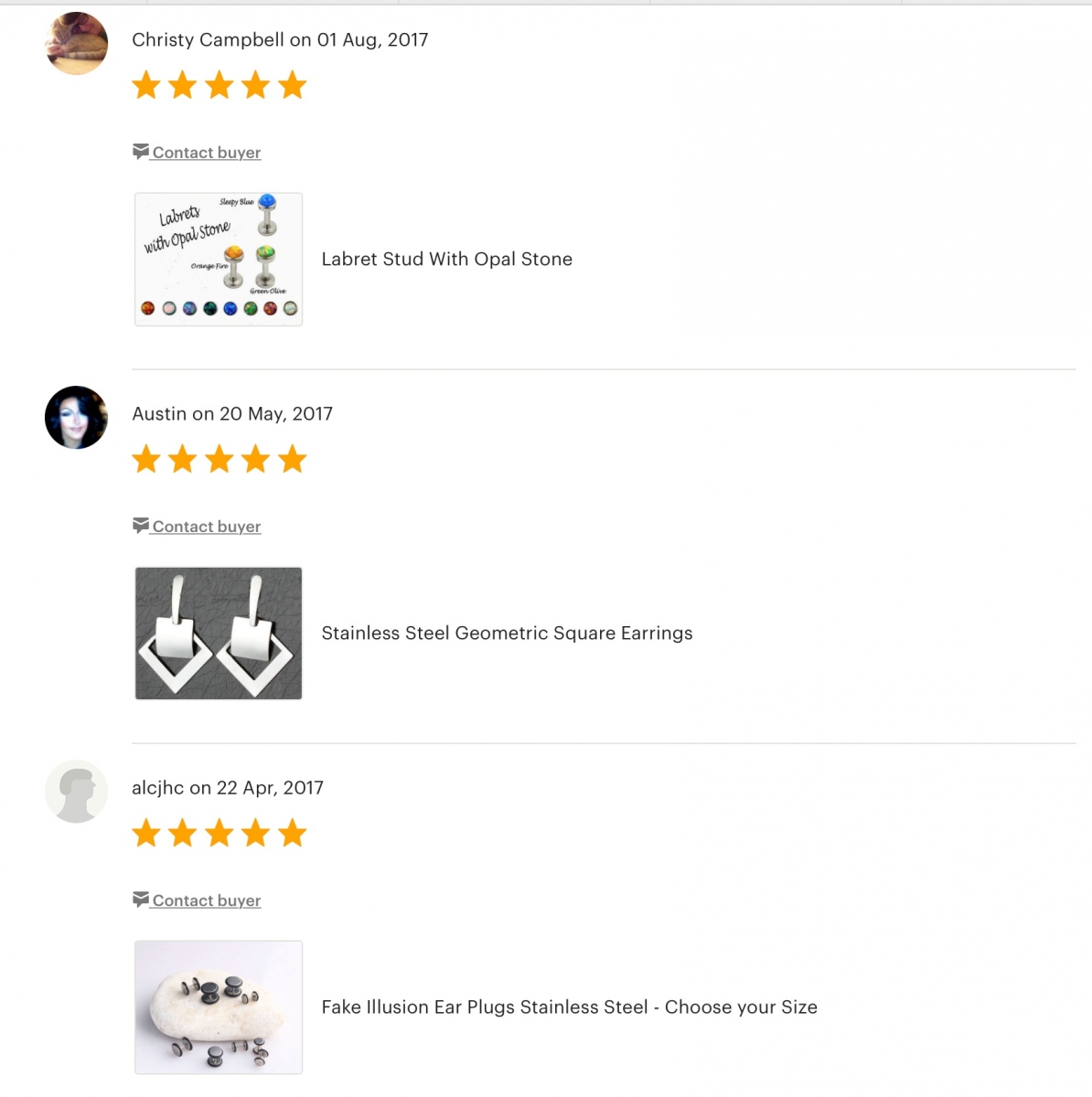Click reviewer name Christy Campbell with date
Image resolution: width=1092 pixels, height=1097 pixels.
tap(280, 39)
